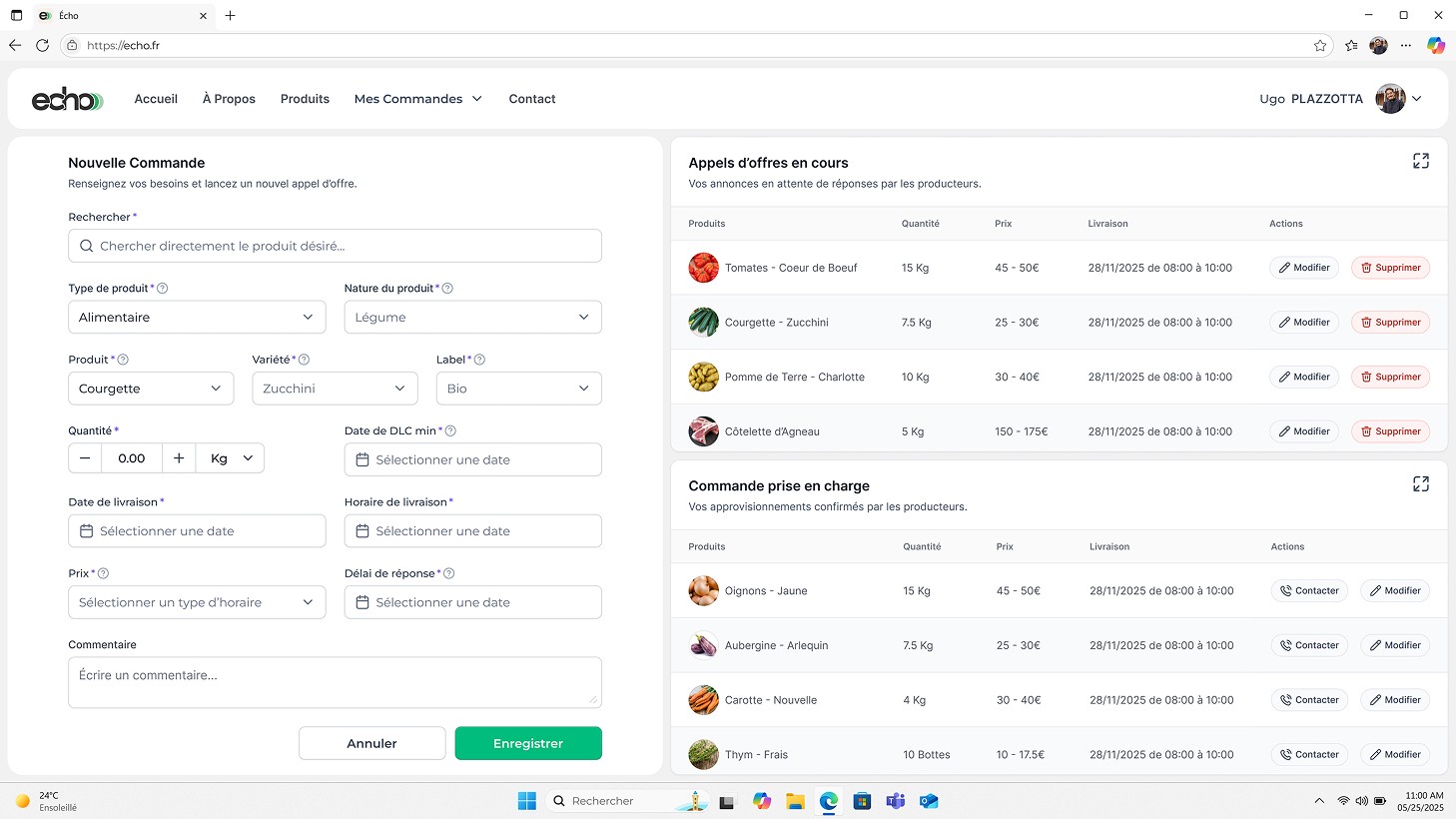Screen dimensions: 1456x819
Task: Open Microsoft Store from the taskbar
Action: [x=862, y=801]
